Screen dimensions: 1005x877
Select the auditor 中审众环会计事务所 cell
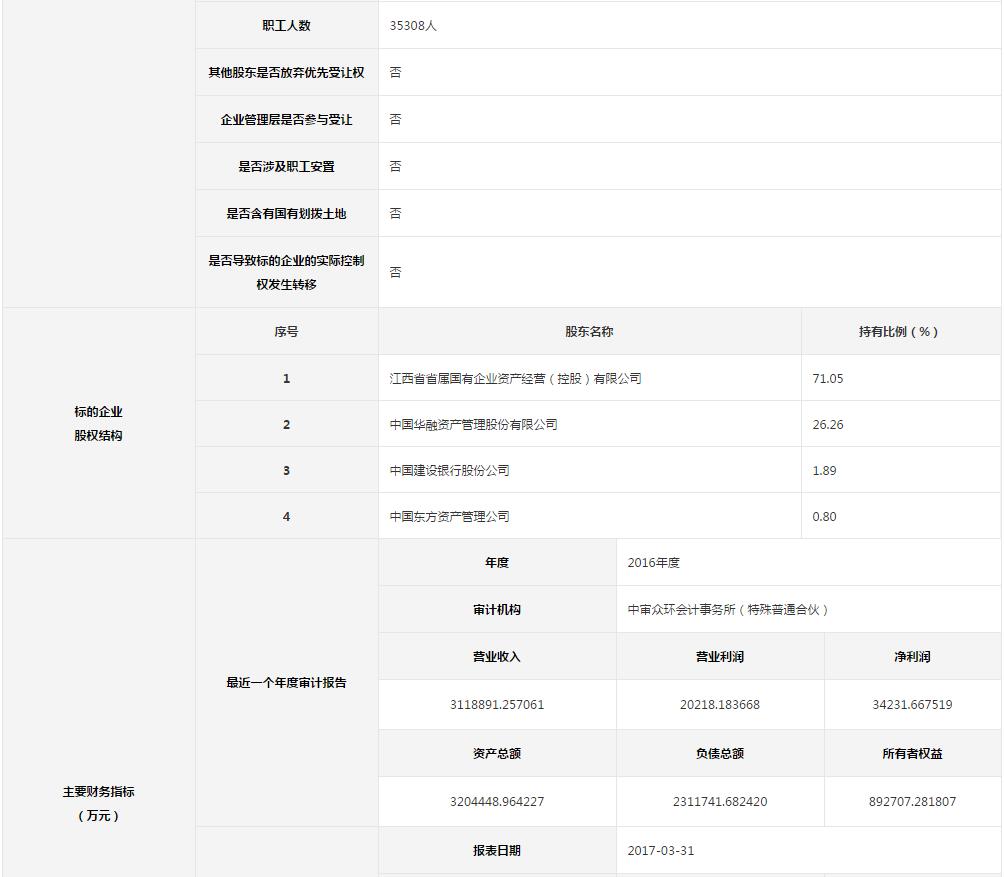[728, 610]
